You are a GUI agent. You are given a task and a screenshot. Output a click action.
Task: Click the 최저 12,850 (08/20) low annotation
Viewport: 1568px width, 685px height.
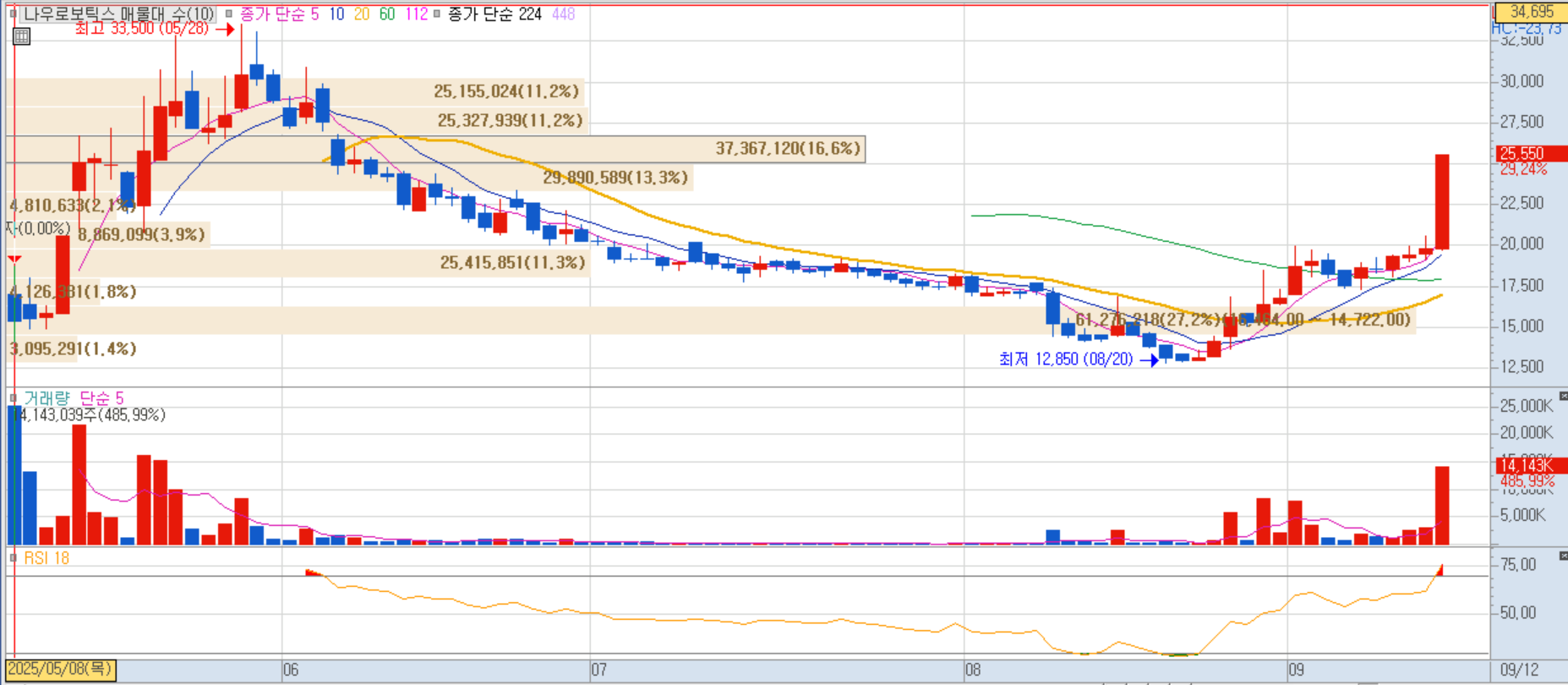(1066, 359)
